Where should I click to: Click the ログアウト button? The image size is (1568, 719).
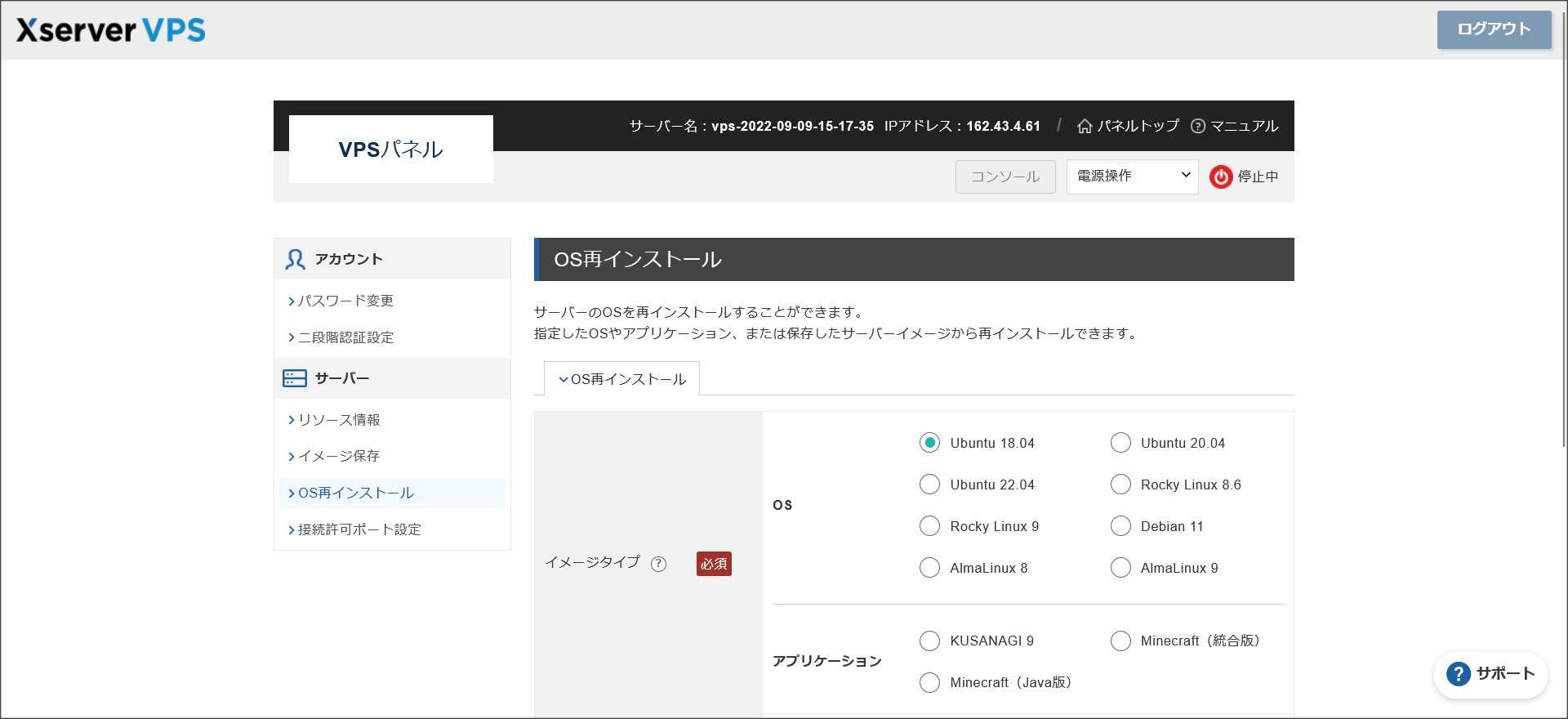(1494, 29)
